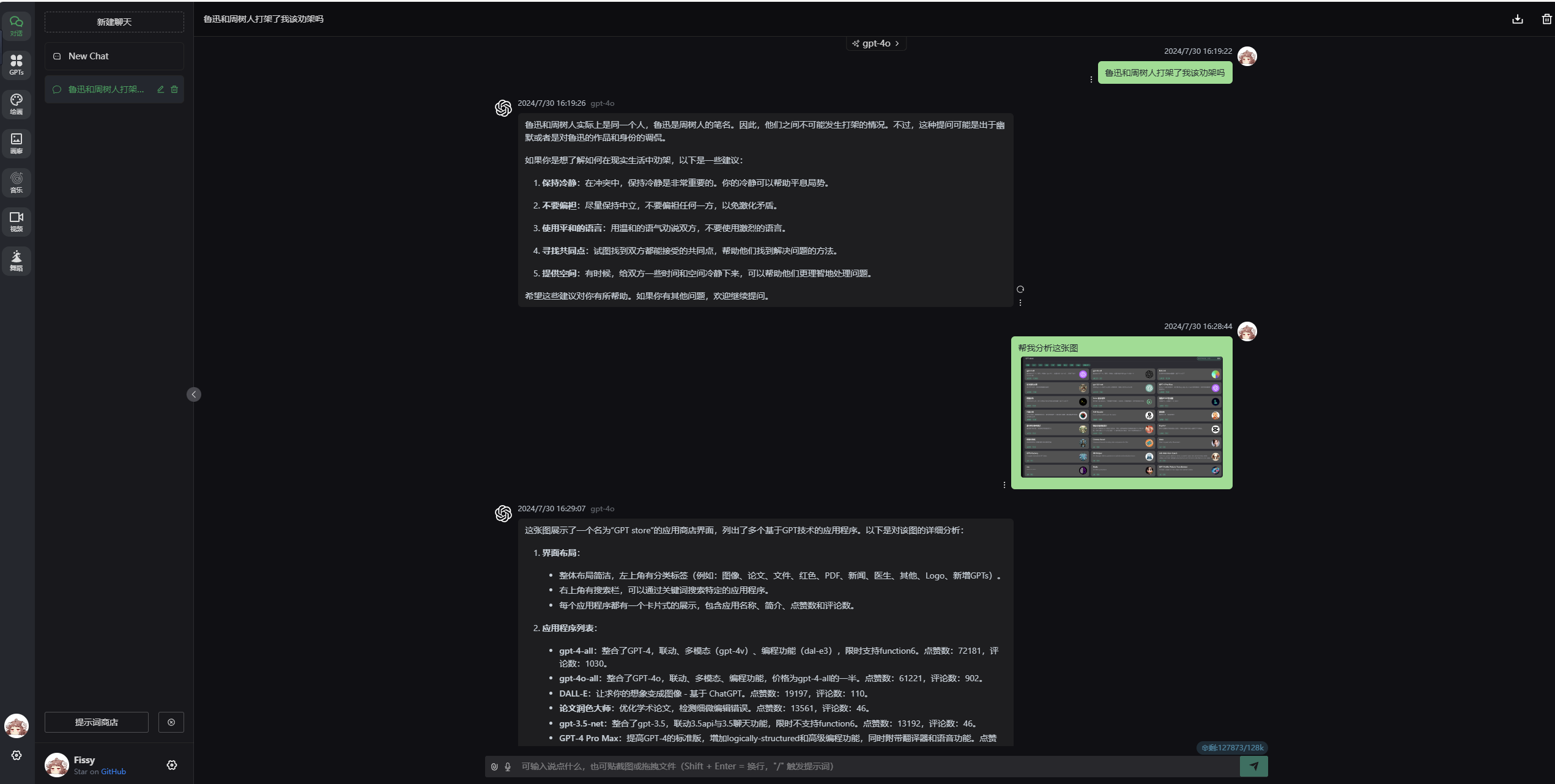This screenshot has height=784, width=1555.
Task: Open options for the 帮我分析这张图 message
Action: pos(1004,485)
